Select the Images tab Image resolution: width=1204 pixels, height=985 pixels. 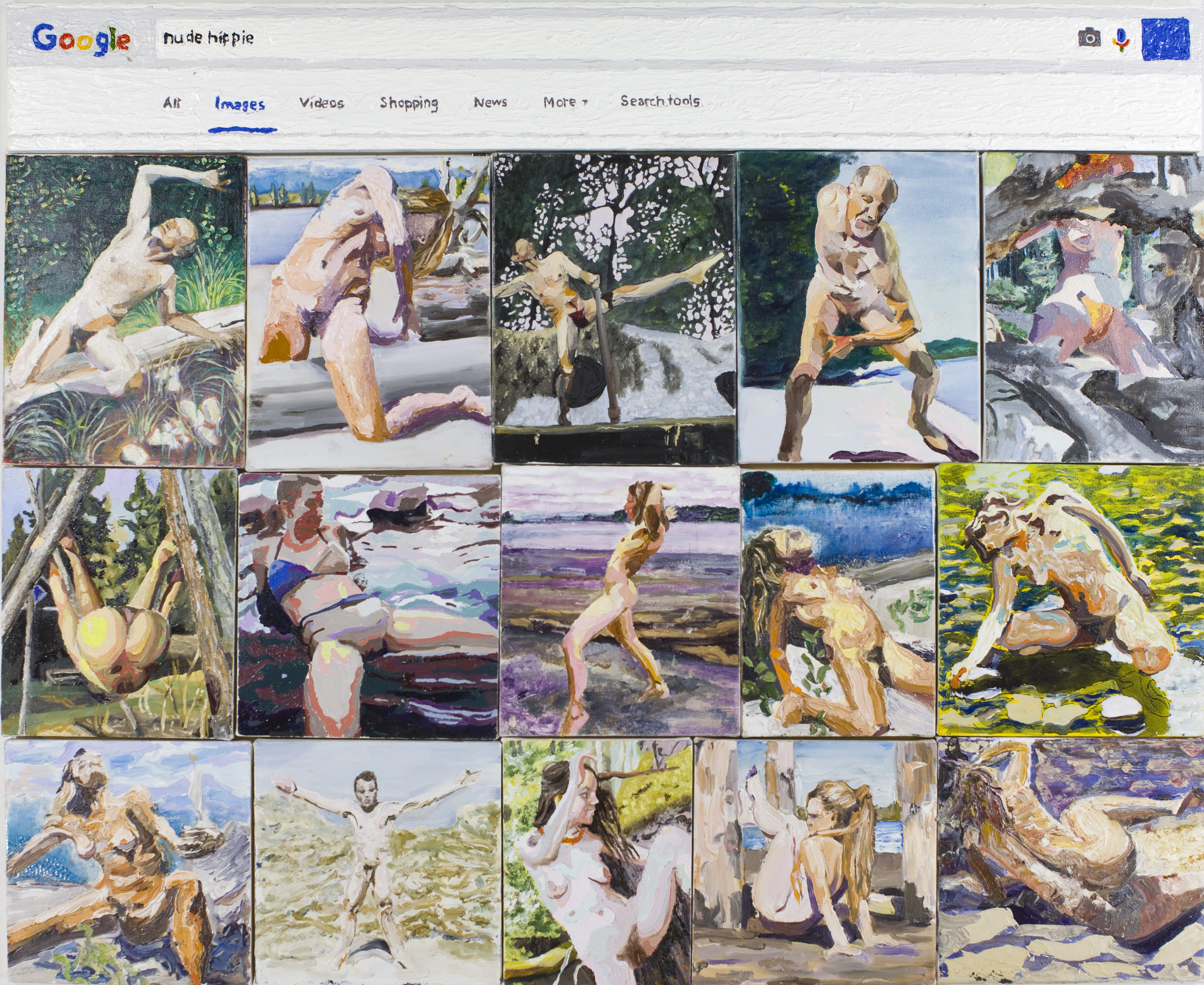240,104
